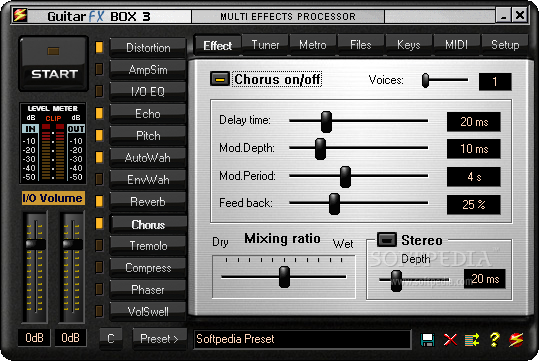This screenshot has width=539, height=361.
Task: Select the EnvWah effect button
Action: click(x=148, y=180)
